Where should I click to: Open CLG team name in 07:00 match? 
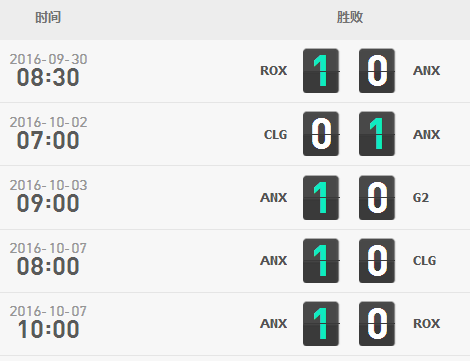click(275, 135)
